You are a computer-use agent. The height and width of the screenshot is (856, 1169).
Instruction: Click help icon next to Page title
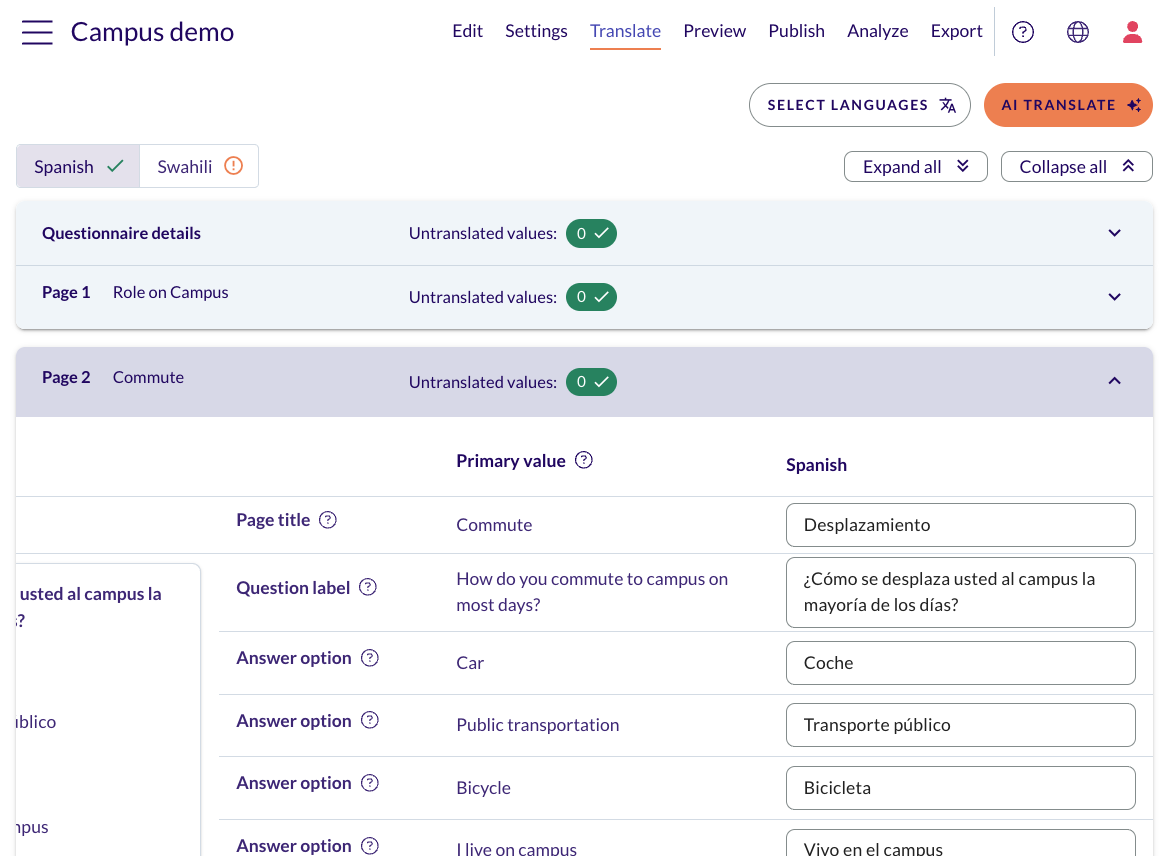[327, 520]
